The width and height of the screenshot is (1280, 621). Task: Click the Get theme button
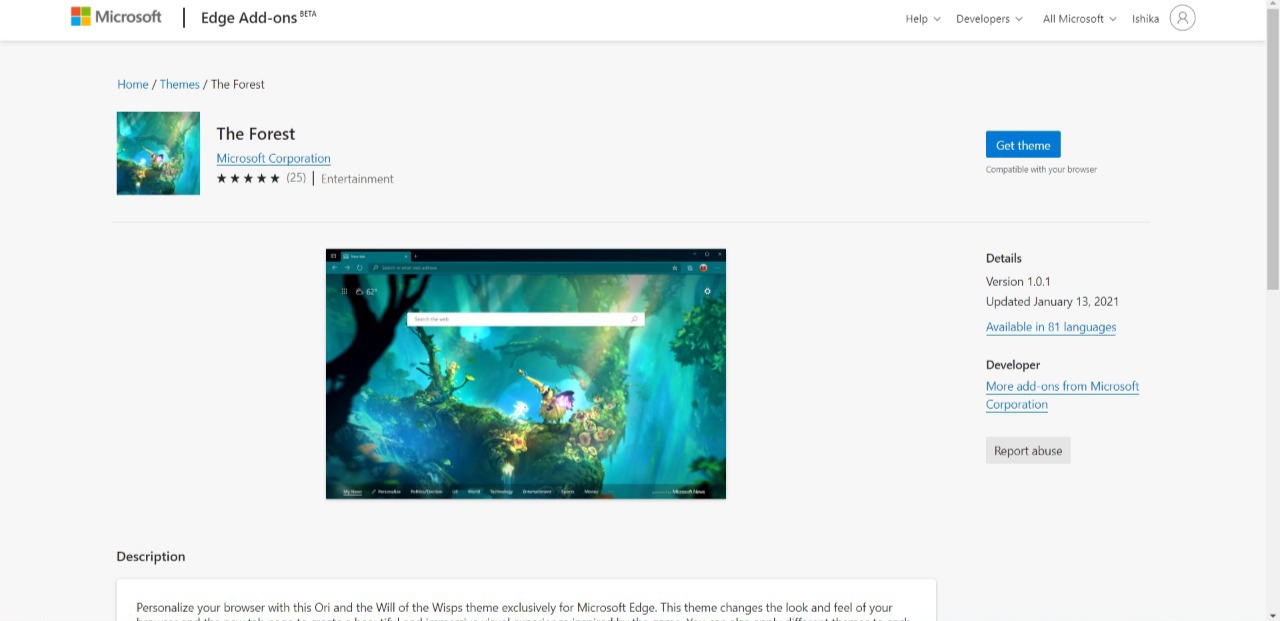coord(1023,145)
